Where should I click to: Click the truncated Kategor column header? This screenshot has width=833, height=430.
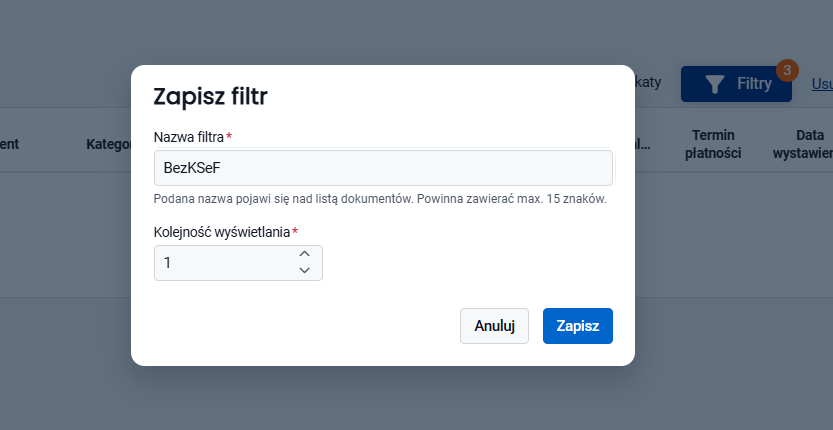click(109, 144)
